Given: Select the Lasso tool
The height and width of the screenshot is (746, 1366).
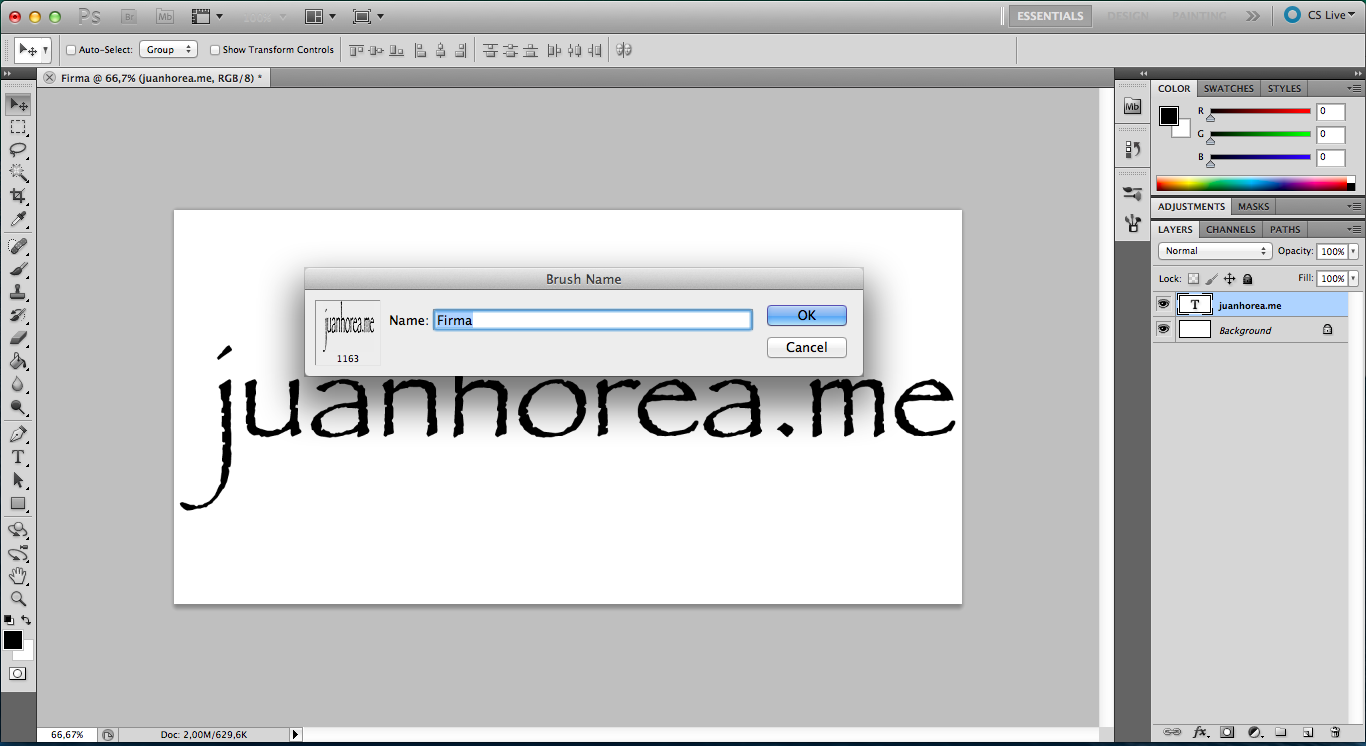Looking at the screenshot, I should tap(18, 150).
